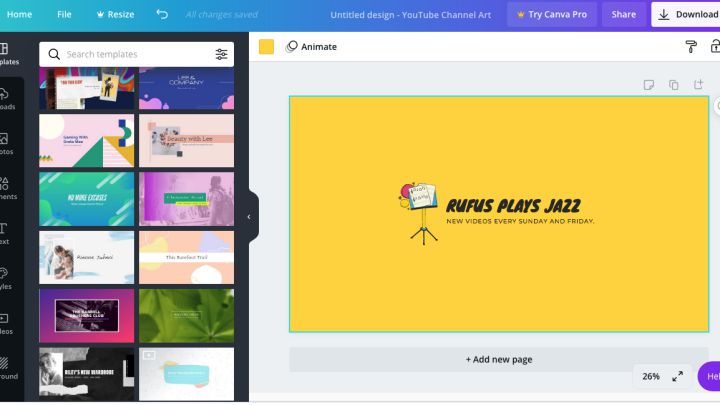The image size is (720, 405).
Task: Click the add page icon above canvas
Action: (698, 84)
